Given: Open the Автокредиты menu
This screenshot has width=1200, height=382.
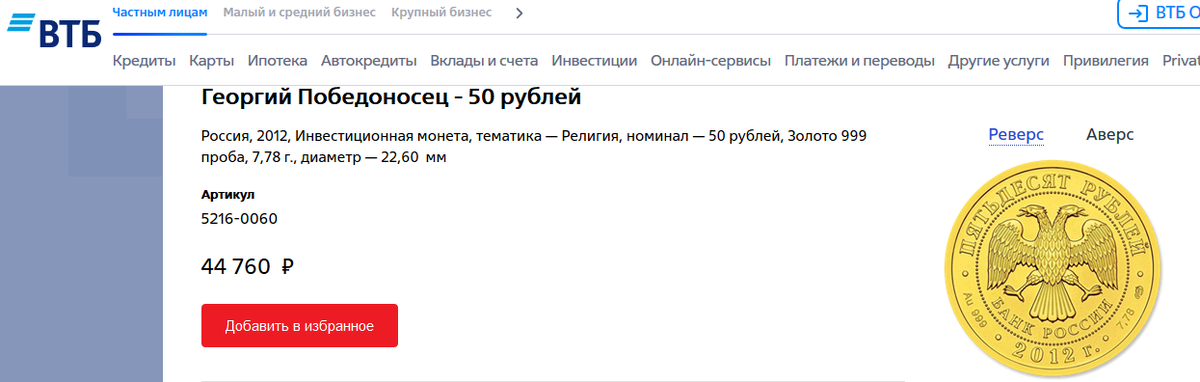Looking at the screenshot, I should (369, 61).
